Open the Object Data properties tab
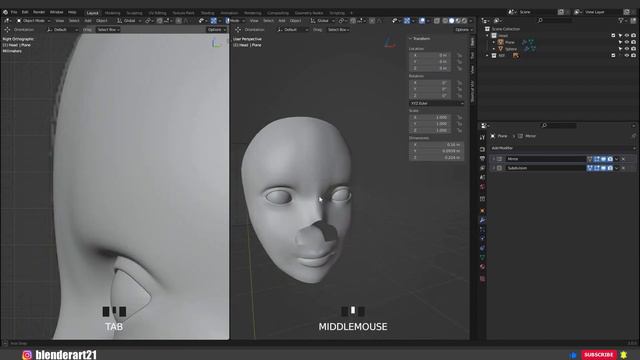 482,258
